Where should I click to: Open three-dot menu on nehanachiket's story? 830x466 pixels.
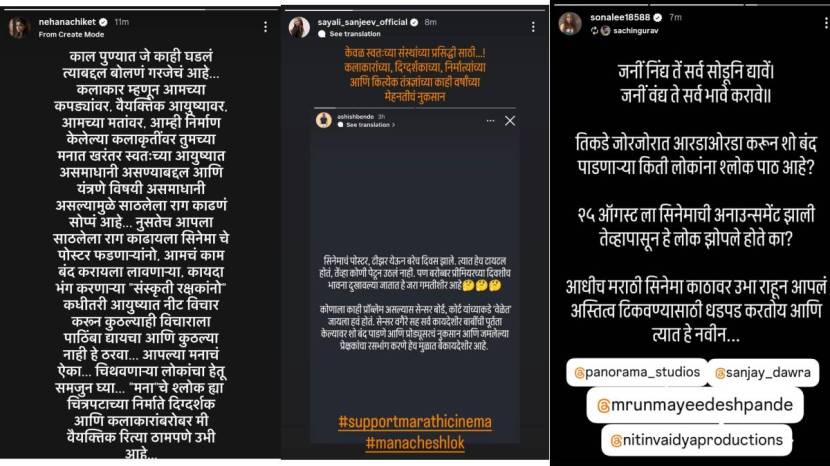(265, 28)
